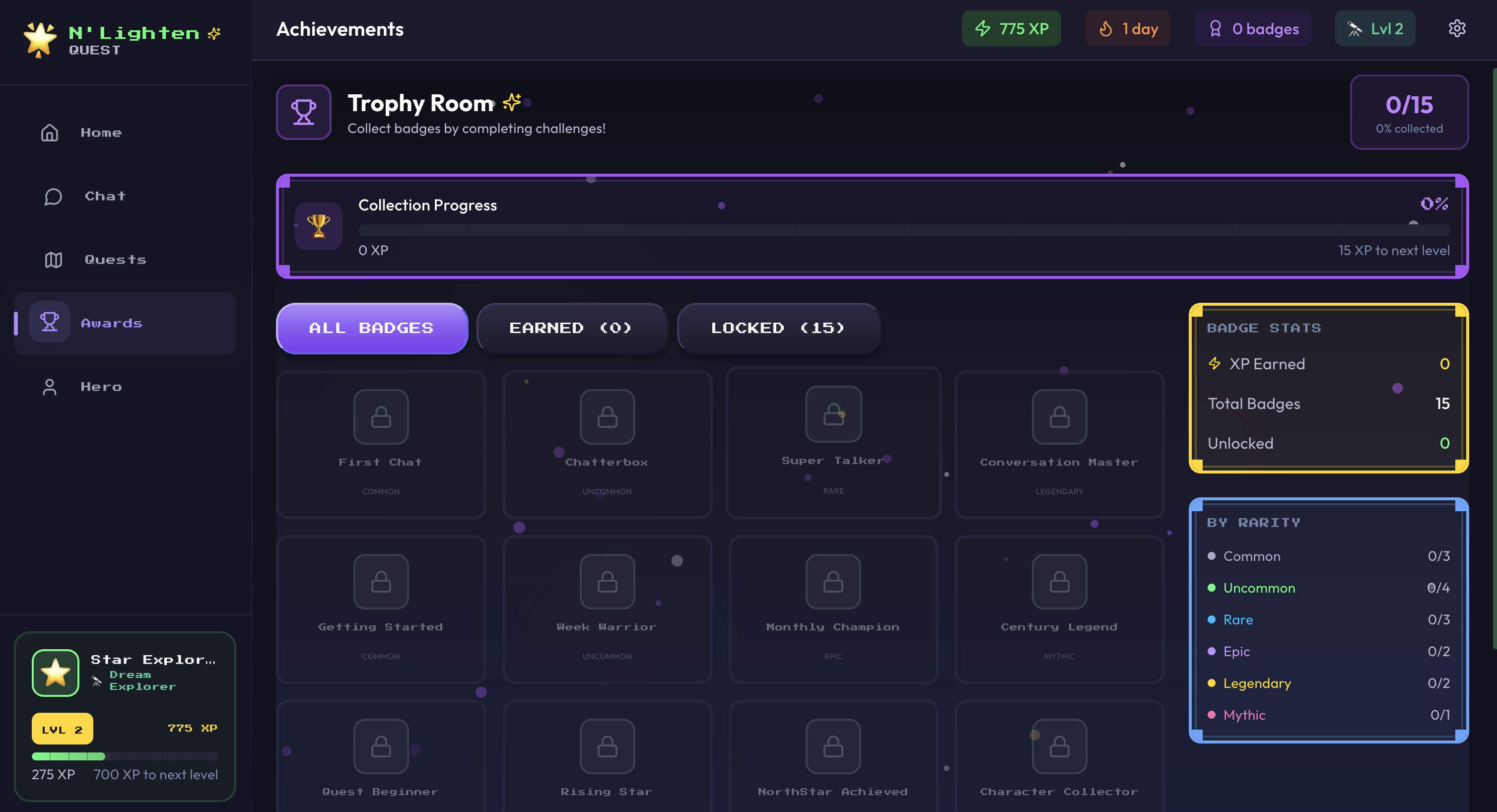The width and height of the screenshot is (1497, 812).
Task: Open the Hero profile section
Action: coord(101,386)
